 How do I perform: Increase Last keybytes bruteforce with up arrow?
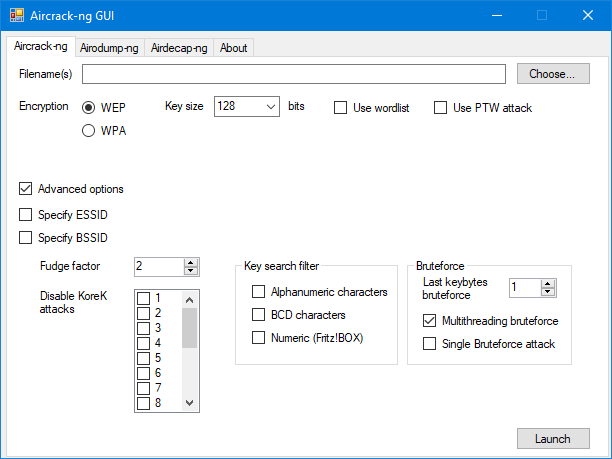pos(548,284)
